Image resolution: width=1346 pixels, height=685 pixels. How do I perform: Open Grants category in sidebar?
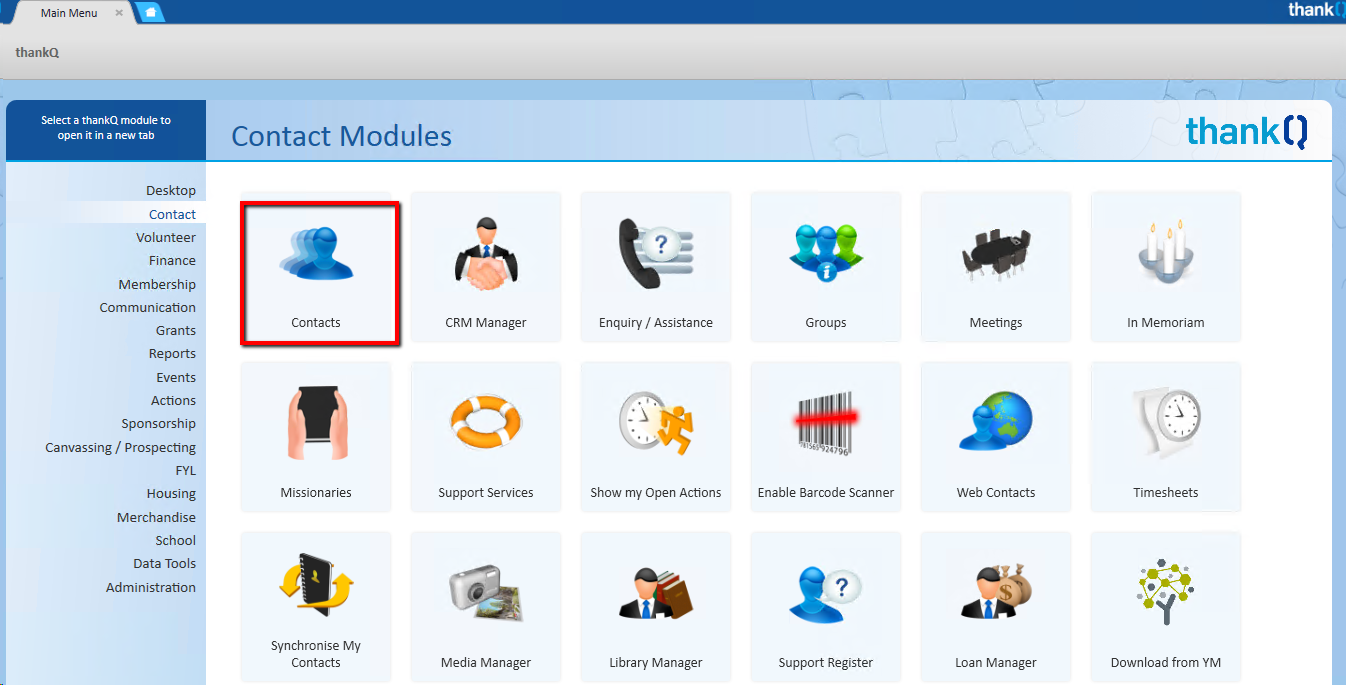(x=176, y=330)
